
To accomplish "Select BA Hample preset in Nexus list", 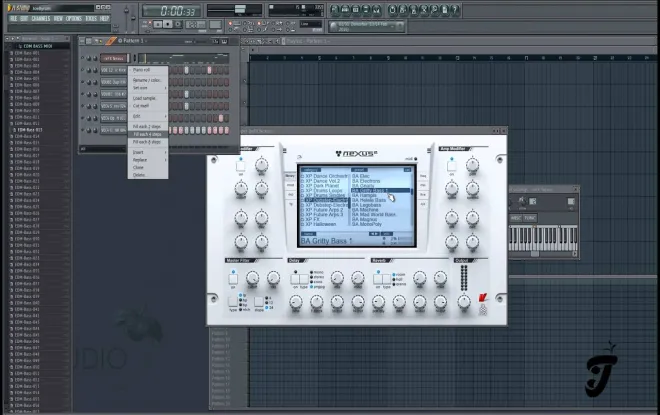I will (365, 195).
